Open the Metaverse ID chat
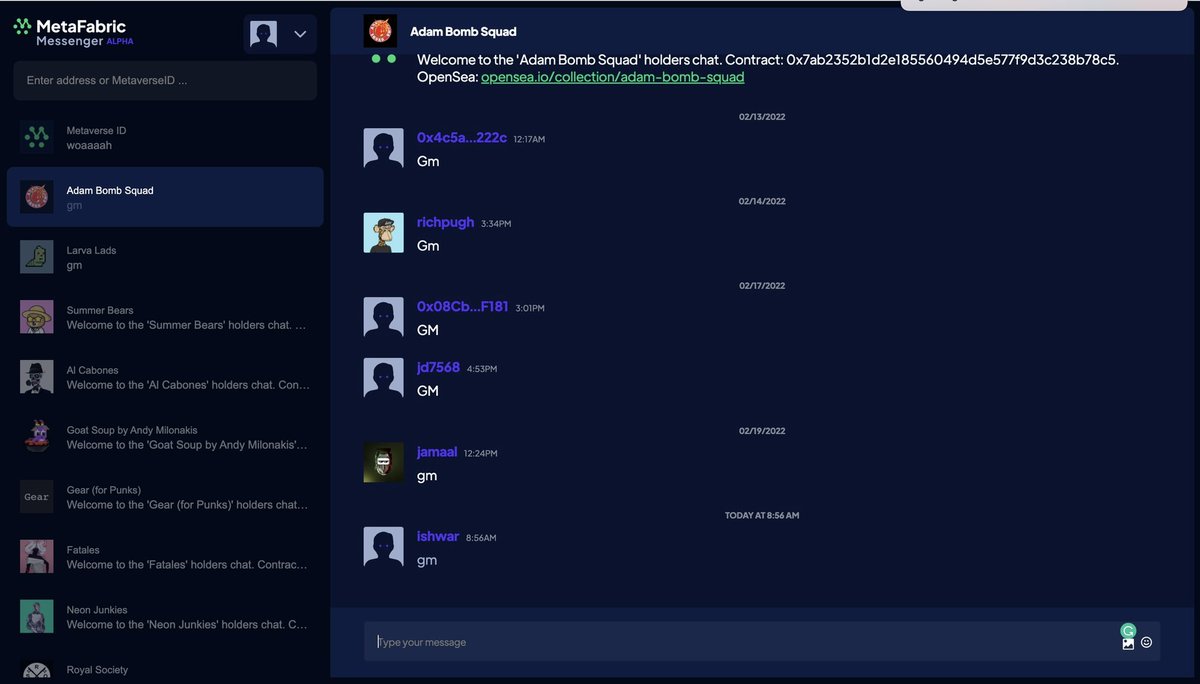1200x684 pixels. click(165, 138)
